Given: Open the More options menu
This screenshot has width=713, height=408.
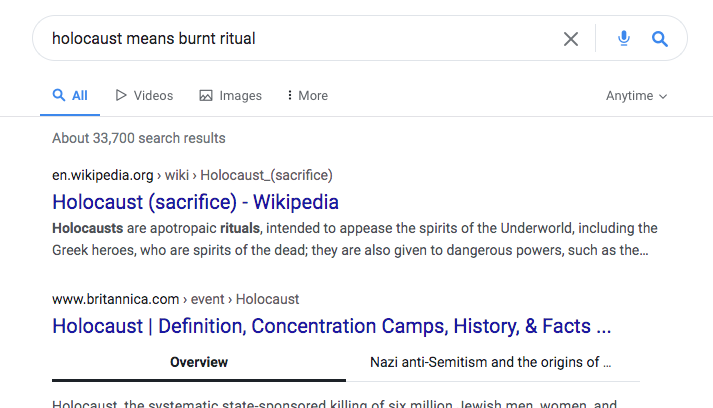Looking at the screenshot, I should pyautogui.click(x=307, y=96).
